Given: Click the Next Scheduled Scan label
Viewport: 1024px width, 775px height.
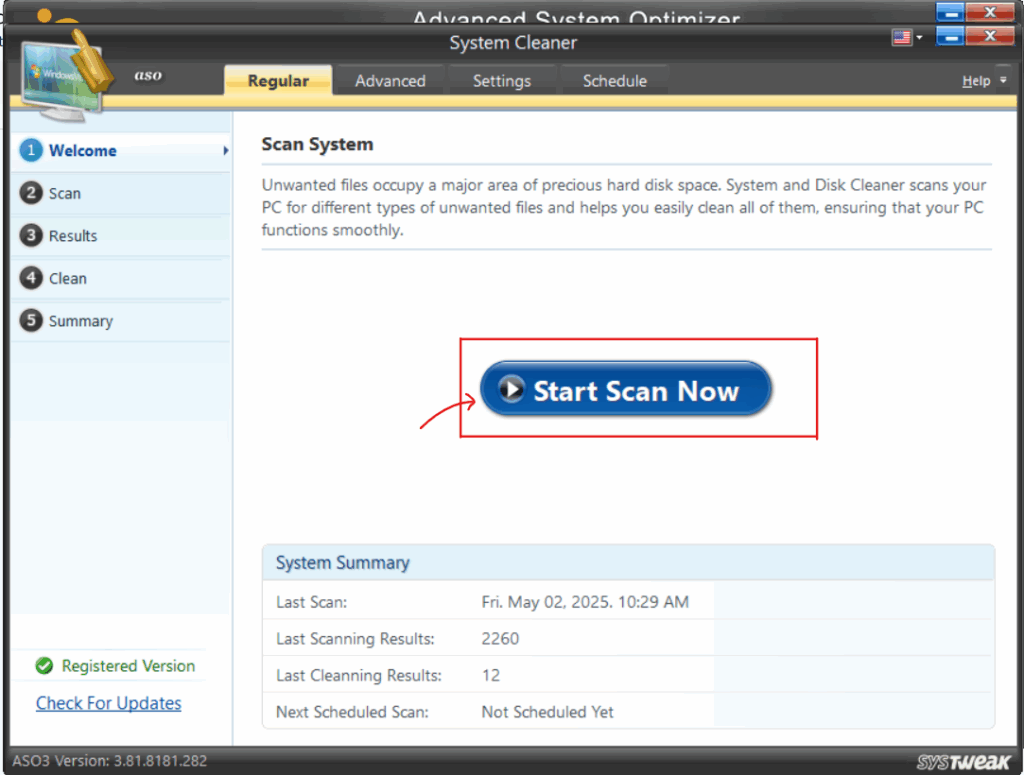Looking at the screenshot, I should coord(352,712).
